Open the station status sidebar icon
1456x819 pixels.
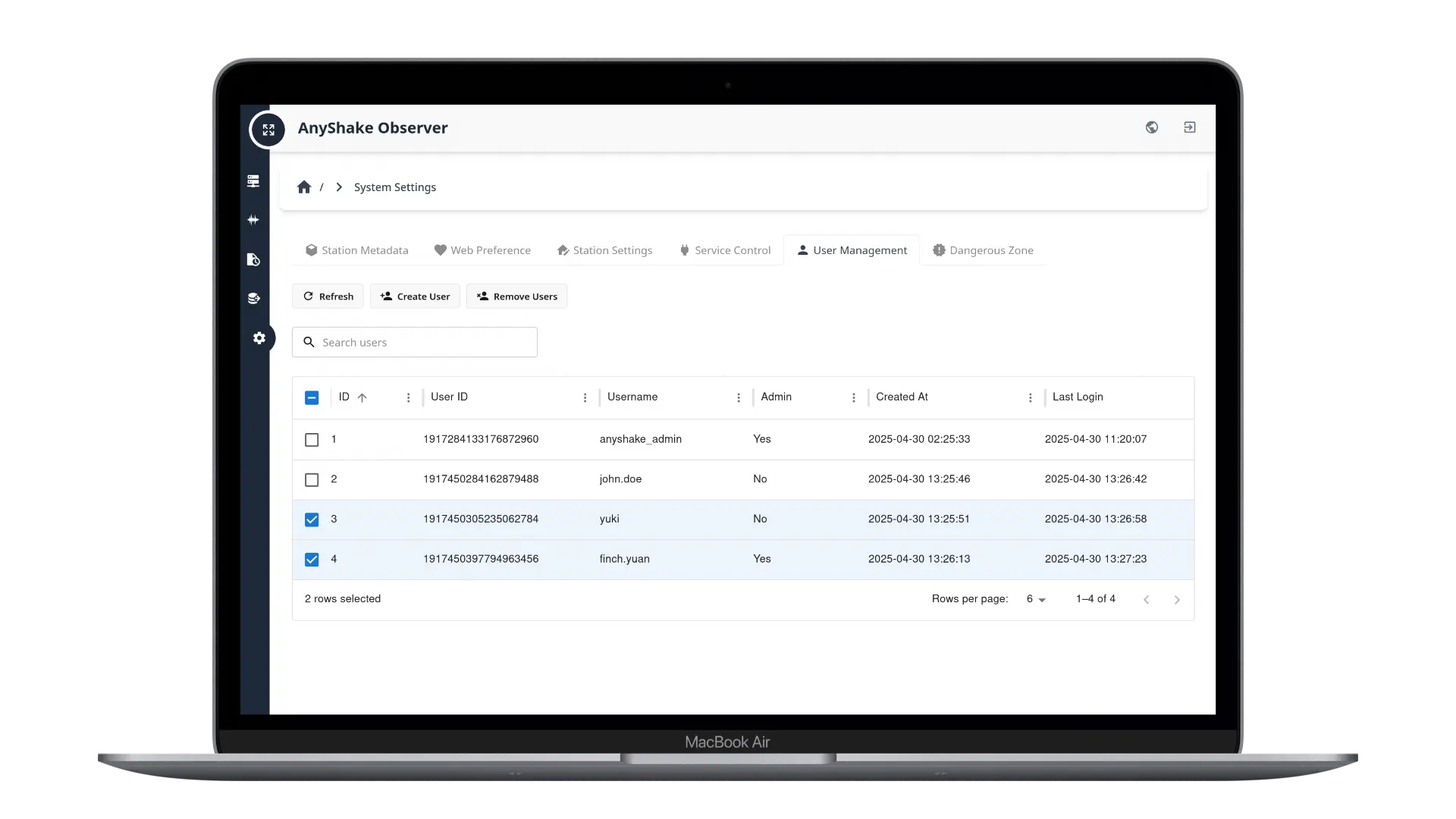click(x=253, y=181)
